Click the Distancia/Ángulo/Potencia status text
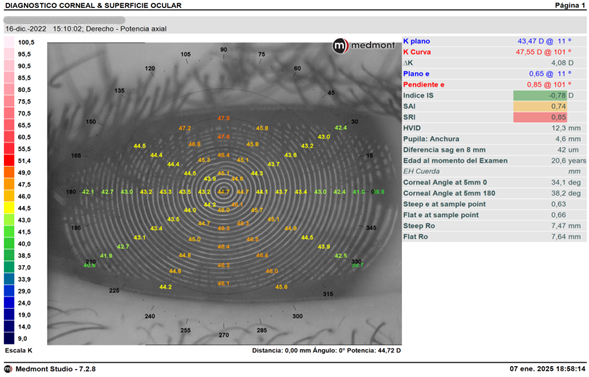 tap(326, 350)
